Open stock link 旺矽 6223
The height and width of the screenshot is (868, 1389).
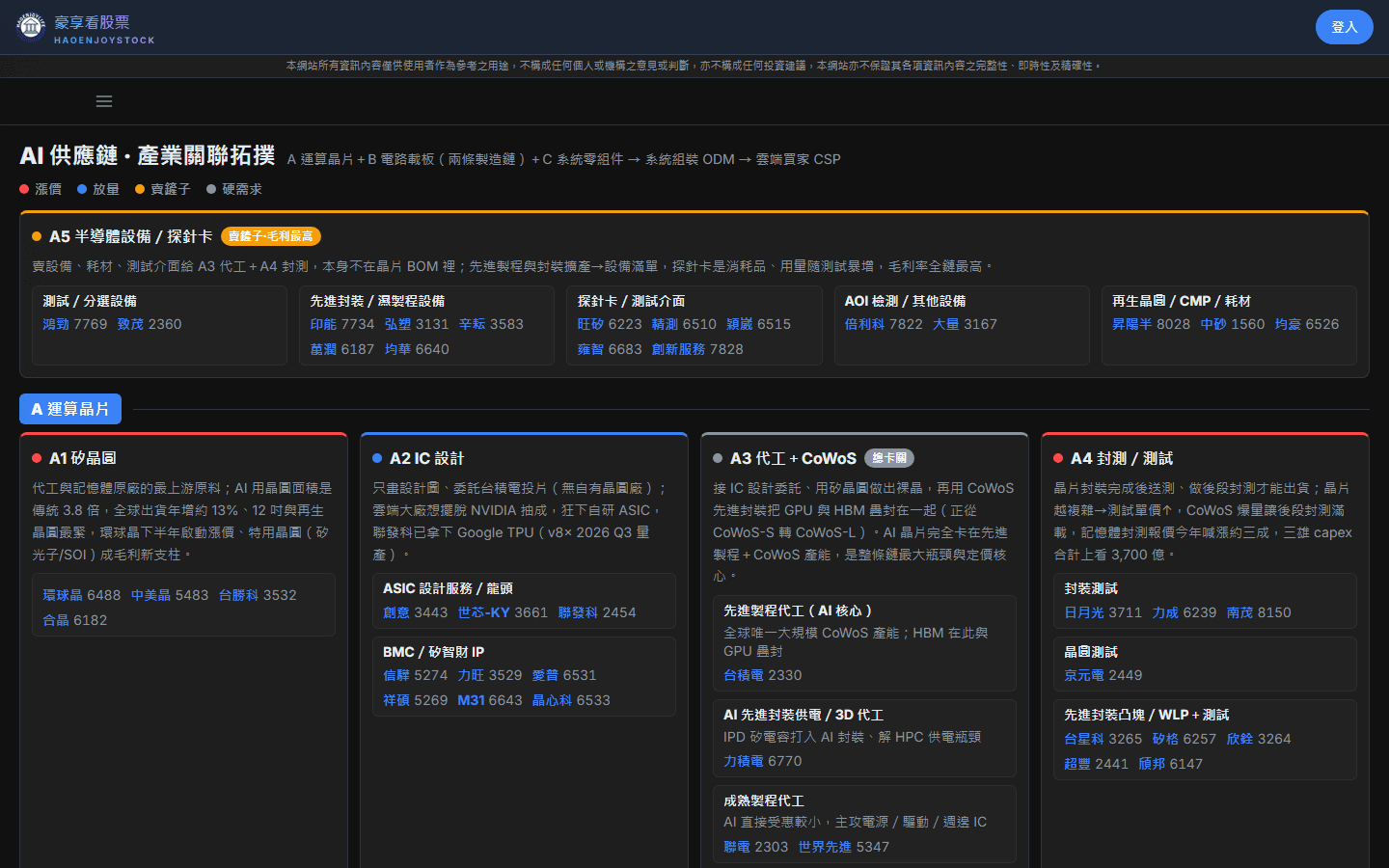point(610,324)
